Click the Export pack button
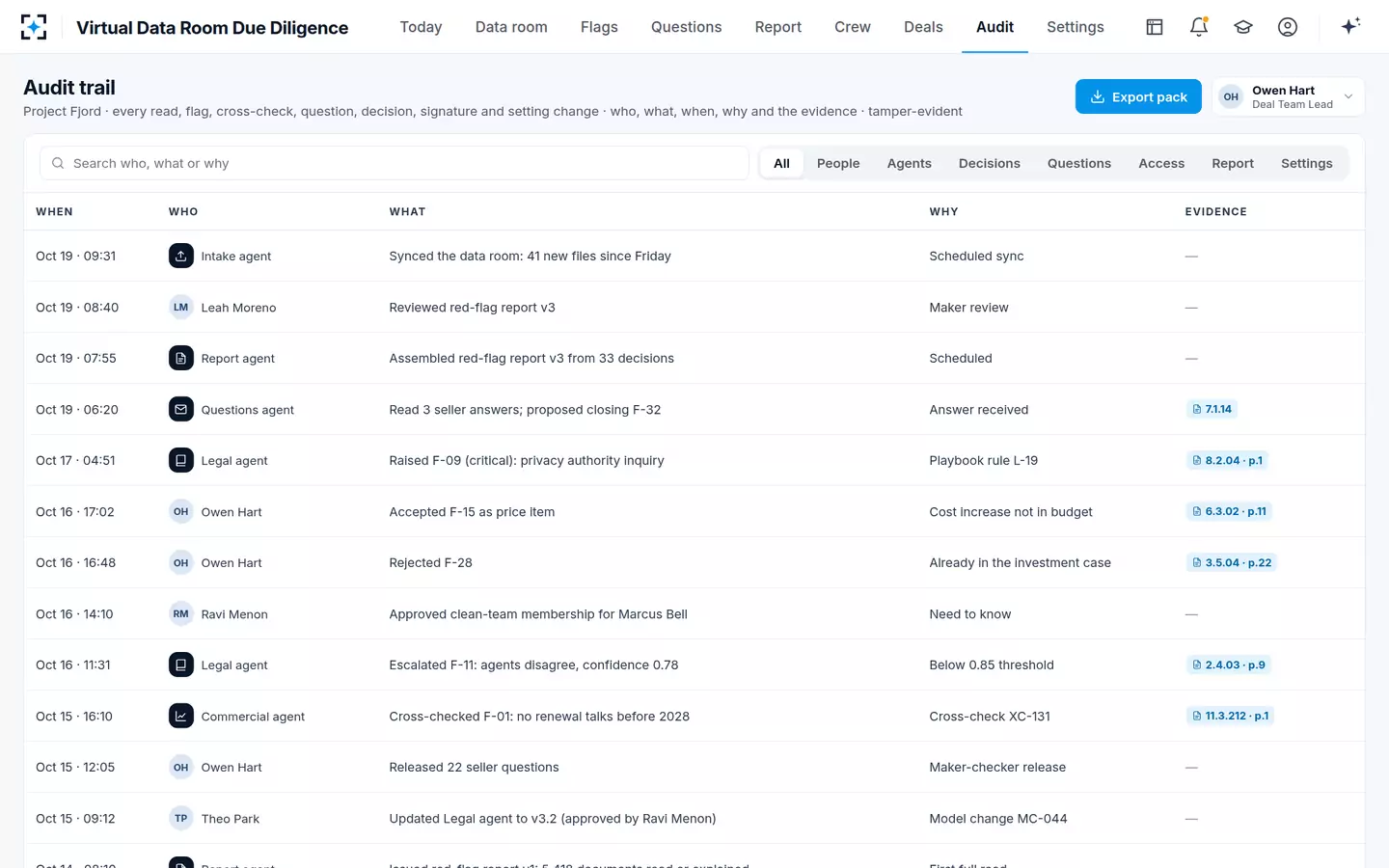1389x868 pixels. pos(1138,96)
